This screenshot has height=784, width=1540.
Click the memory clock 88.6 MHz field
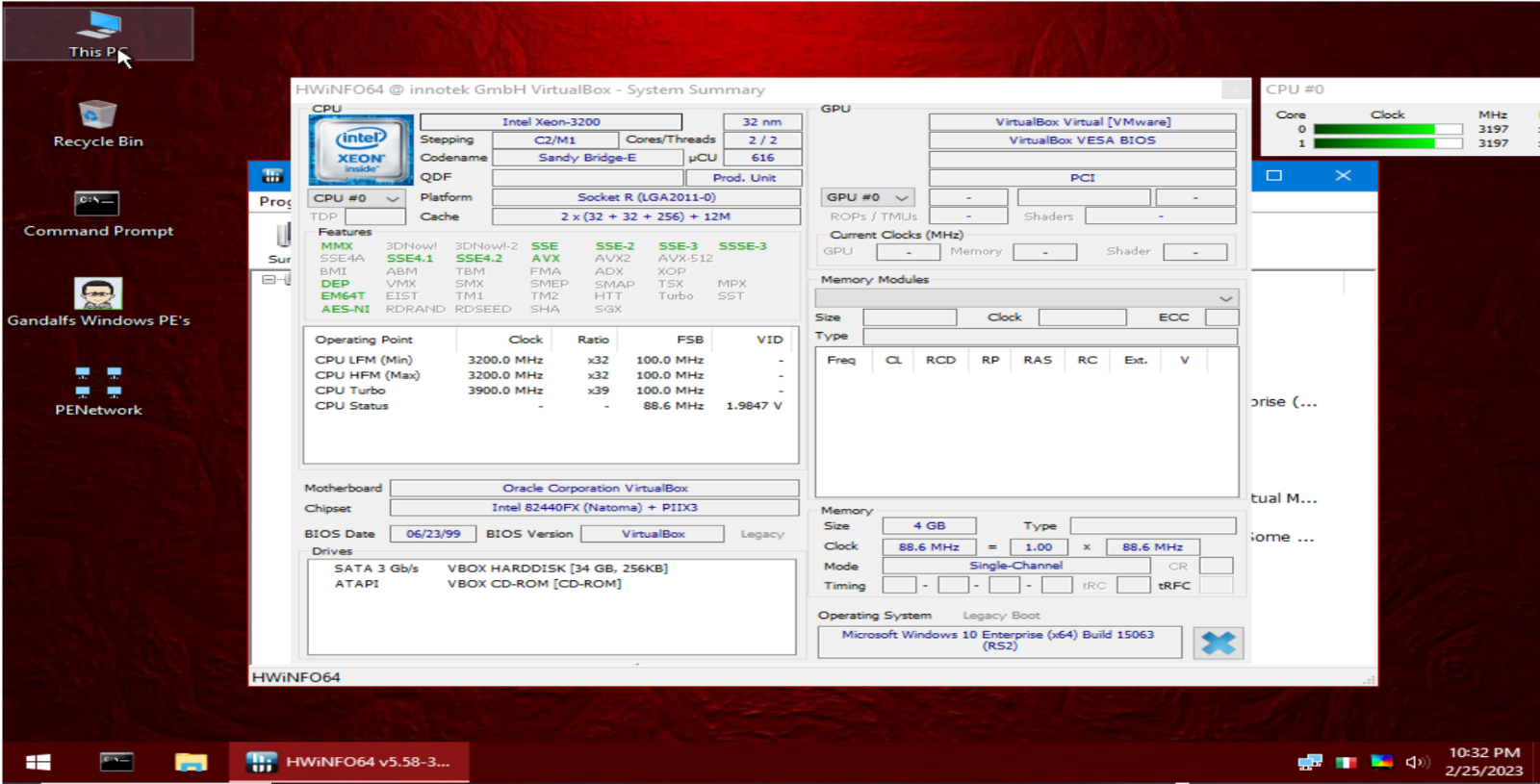coord(929,546)
